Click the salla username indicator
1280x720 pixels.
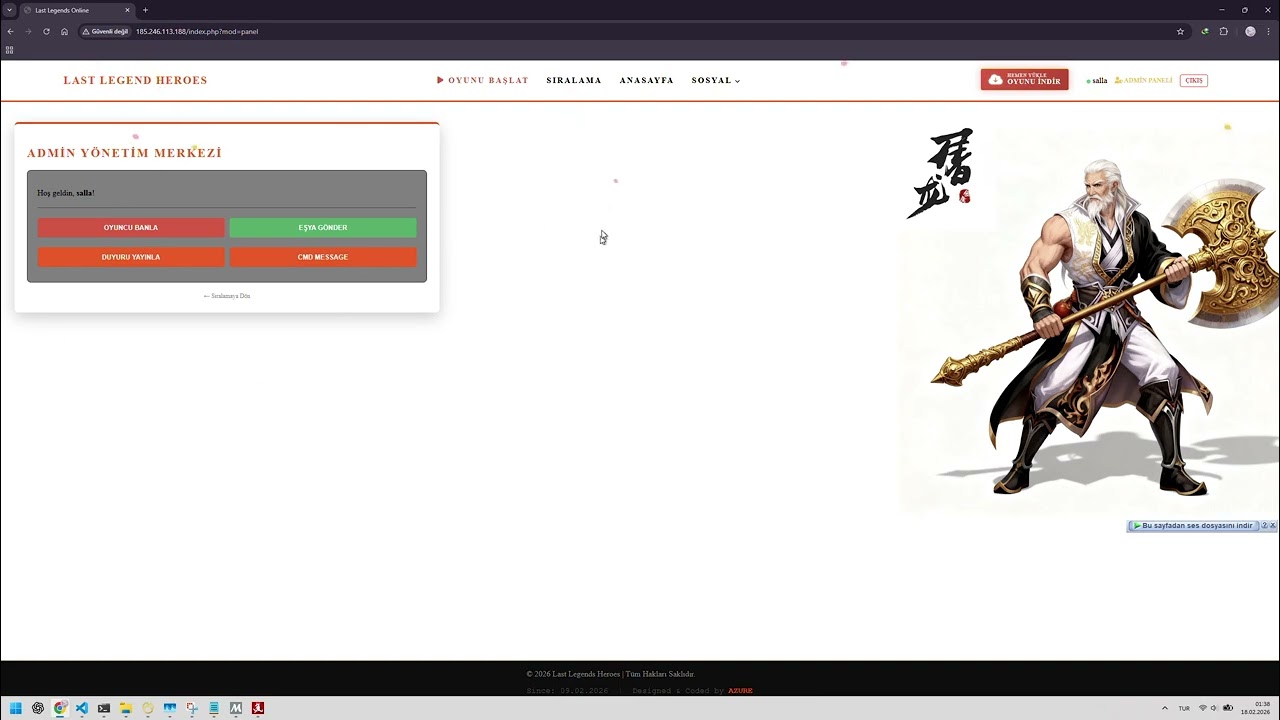point(1097,80)
